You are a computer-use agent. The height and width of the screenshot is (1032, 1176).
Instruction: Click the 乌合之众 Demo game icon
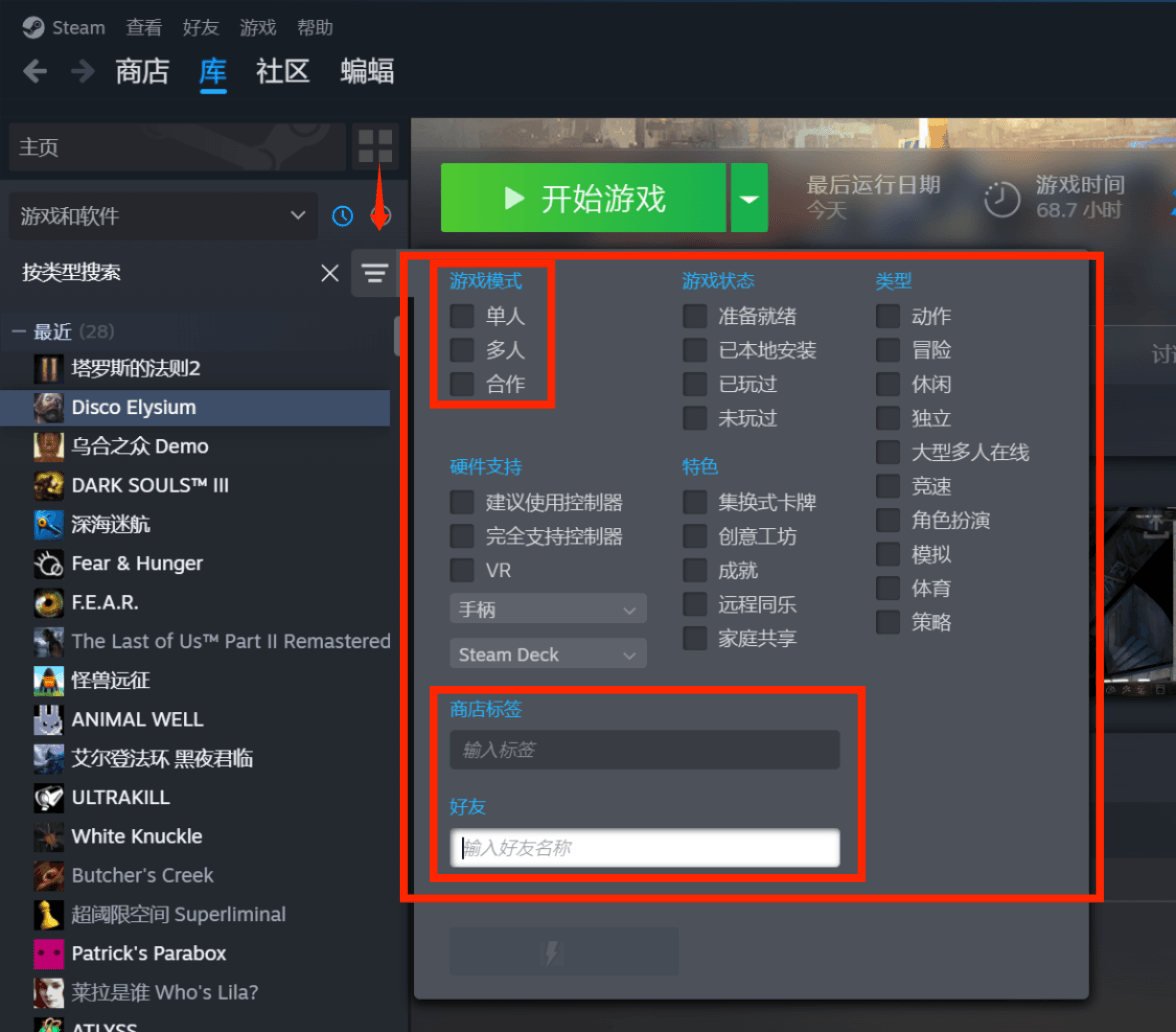tap(49, 446)
